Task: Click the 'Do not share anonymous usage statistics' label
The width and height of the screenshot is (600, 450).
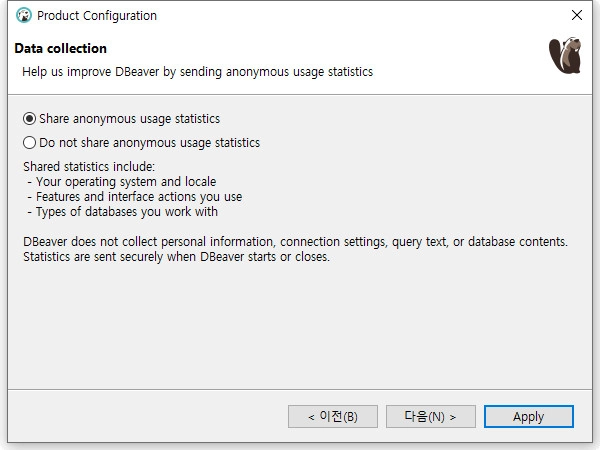Action: 150,143
